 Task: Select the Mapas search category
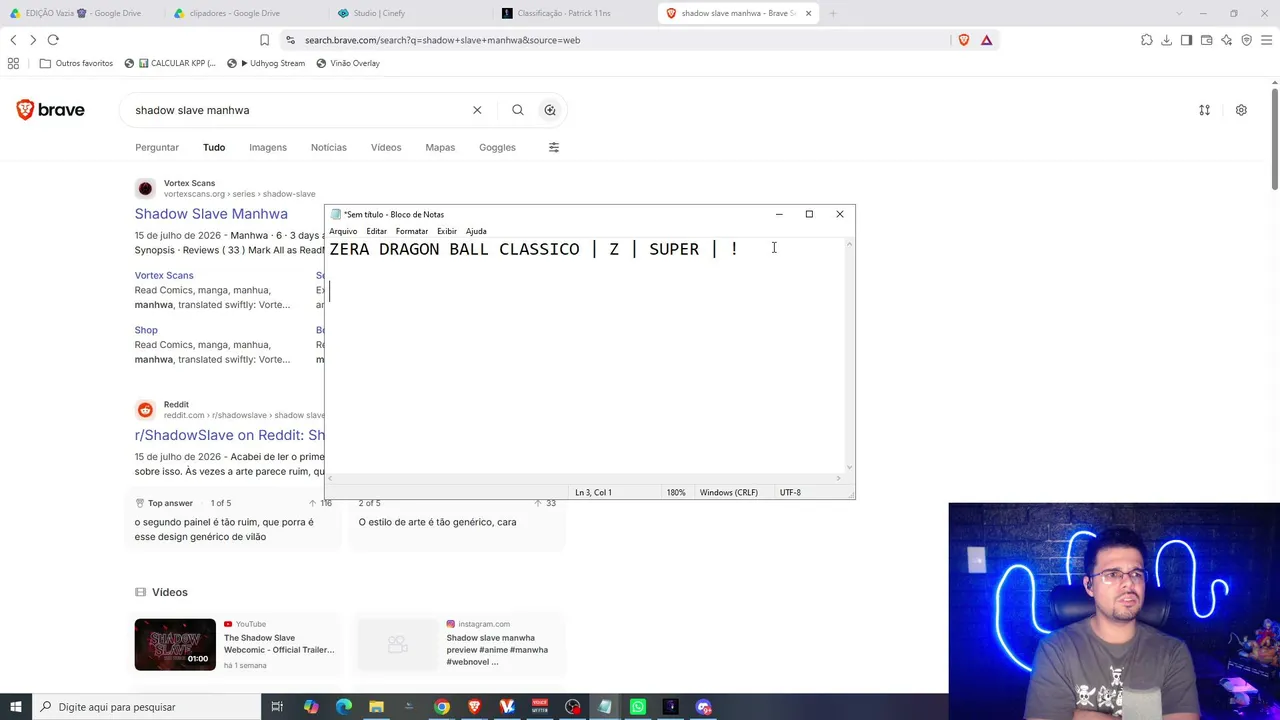pyautogui.click(x=440, y=147)
